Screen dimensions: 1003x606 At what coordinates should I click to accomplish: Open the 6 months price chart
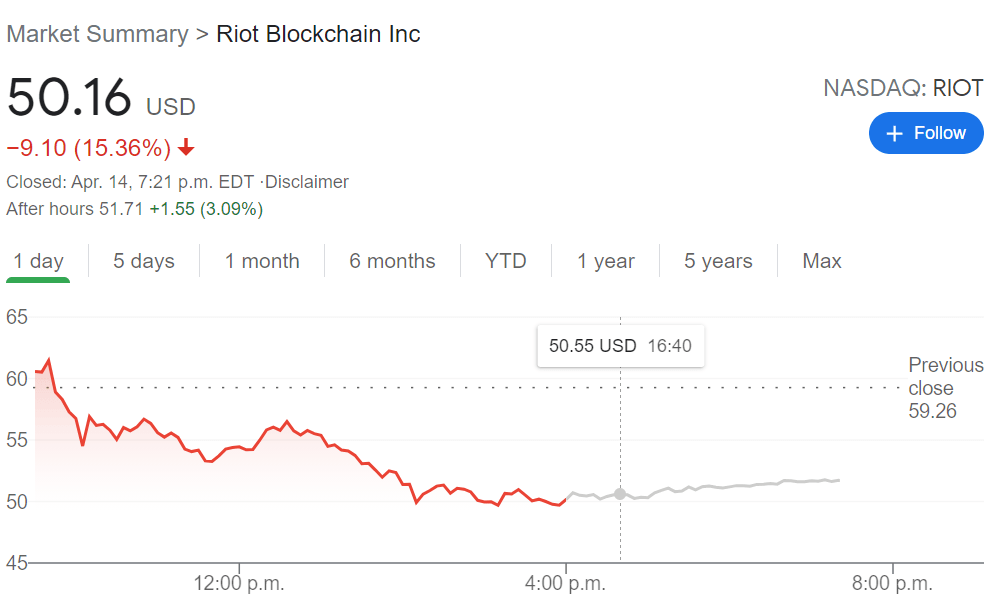pos(391,261)
